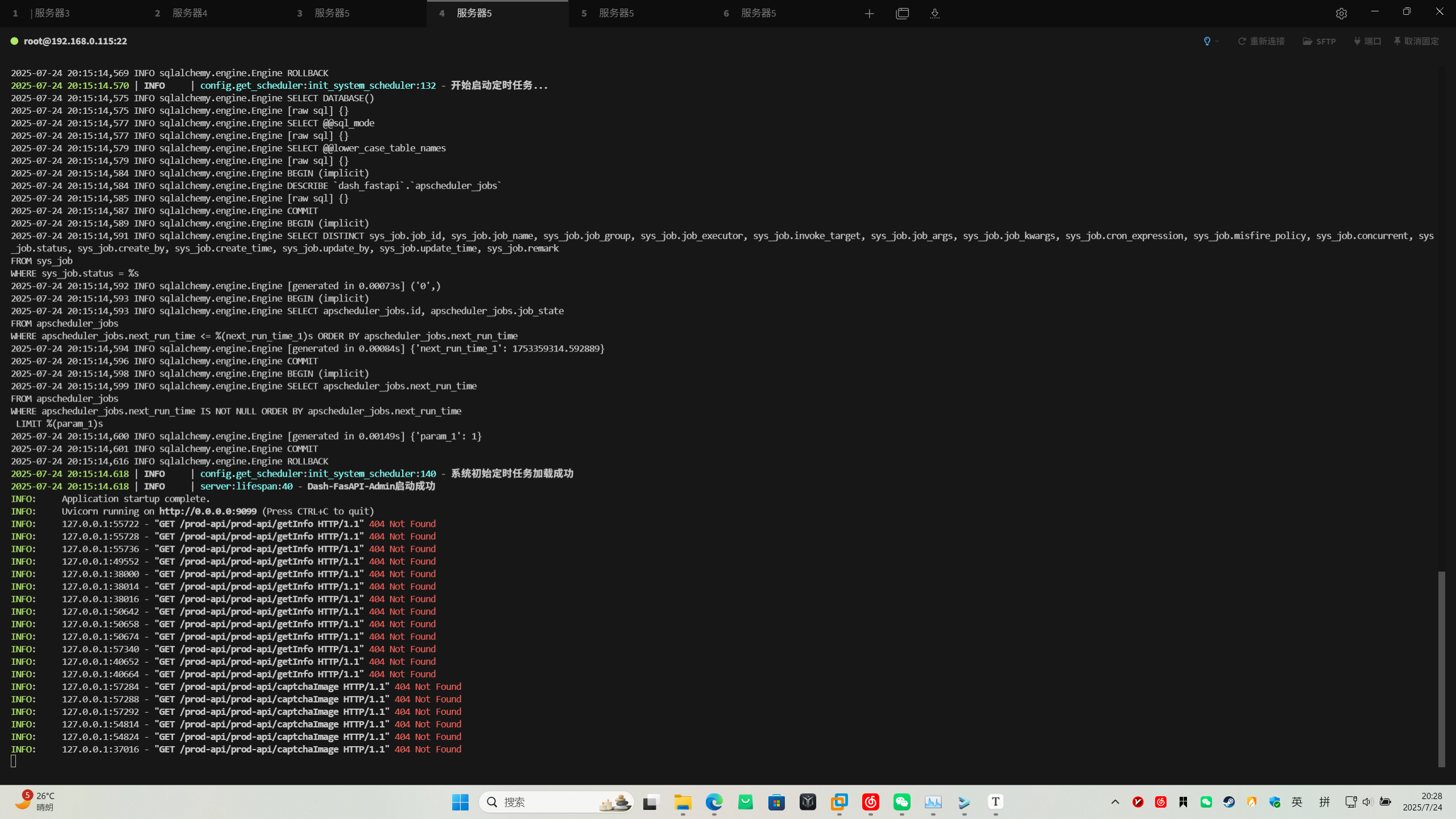Click the root@192.168.0.115:22 host label

point(75,41)
